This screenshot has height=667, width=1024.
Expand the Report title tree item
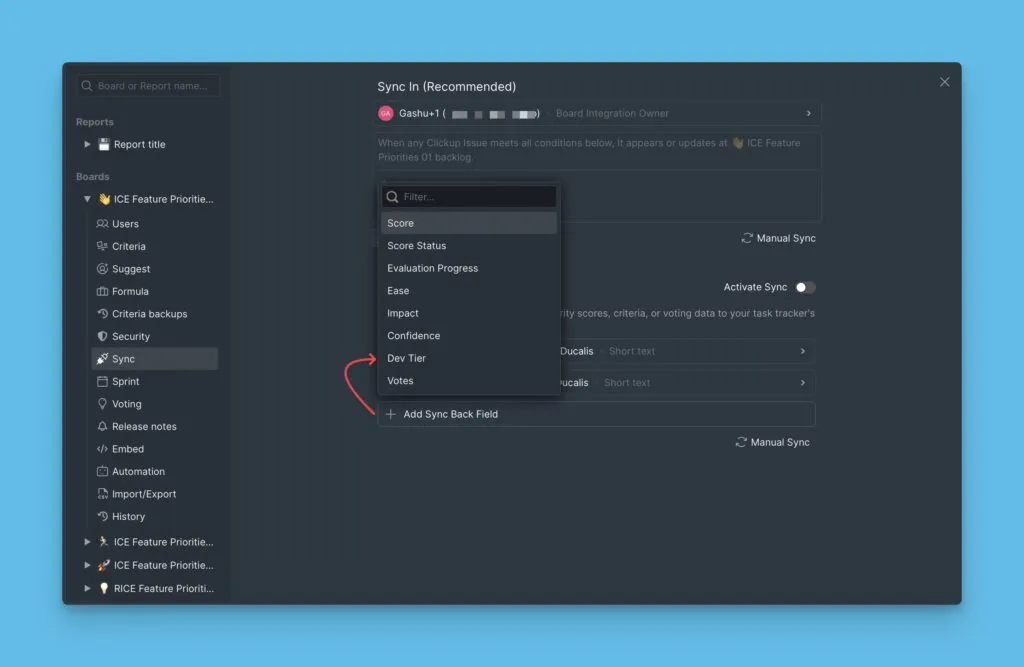[88, 144]
